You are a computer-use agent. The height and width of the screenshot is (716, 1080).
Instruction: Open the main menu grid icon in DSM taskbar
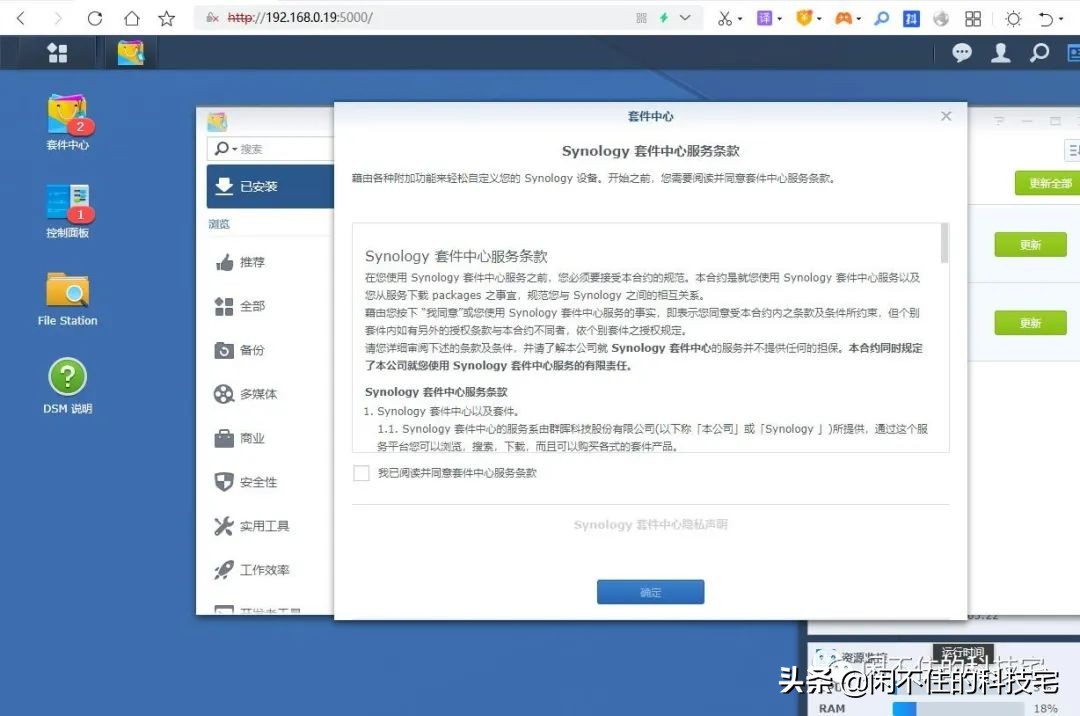coord(56,53)
